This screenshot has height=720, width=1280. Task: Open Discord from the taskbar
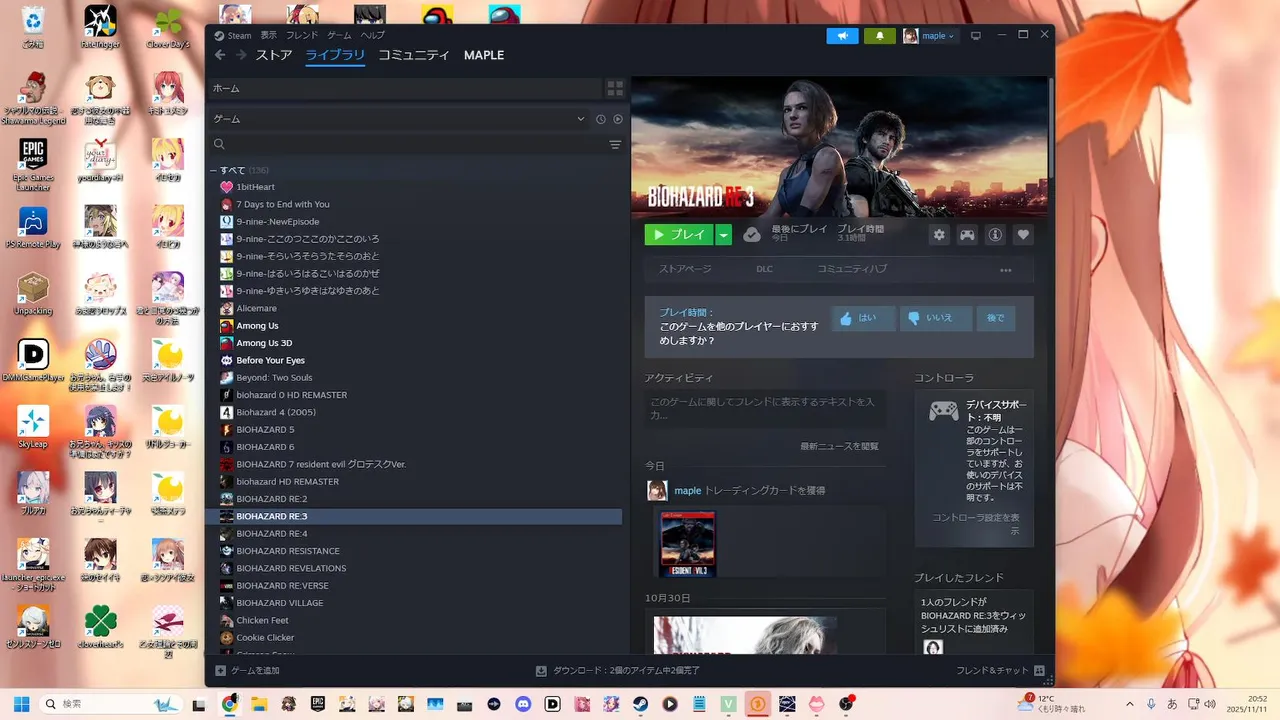coord(522,704)
